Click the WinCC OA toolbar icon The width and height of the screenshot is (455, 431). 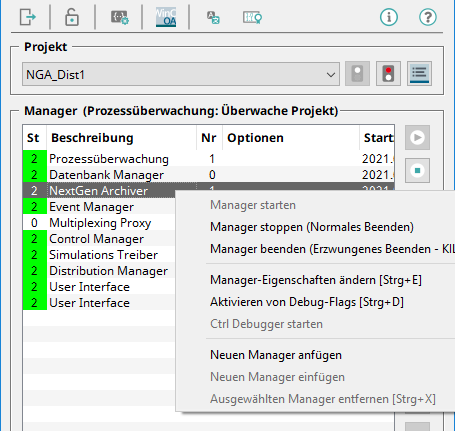pyautogui.click(x=166, y=17)
